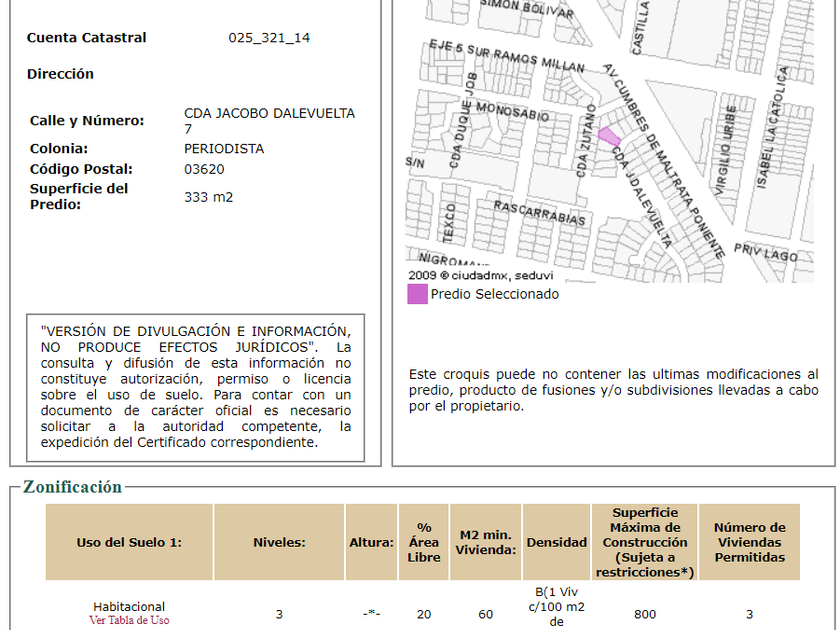Click the Zonificación section heading
The width and height of the screenshot is (840, 630).
pyautogui.click(x=72, y=487)
